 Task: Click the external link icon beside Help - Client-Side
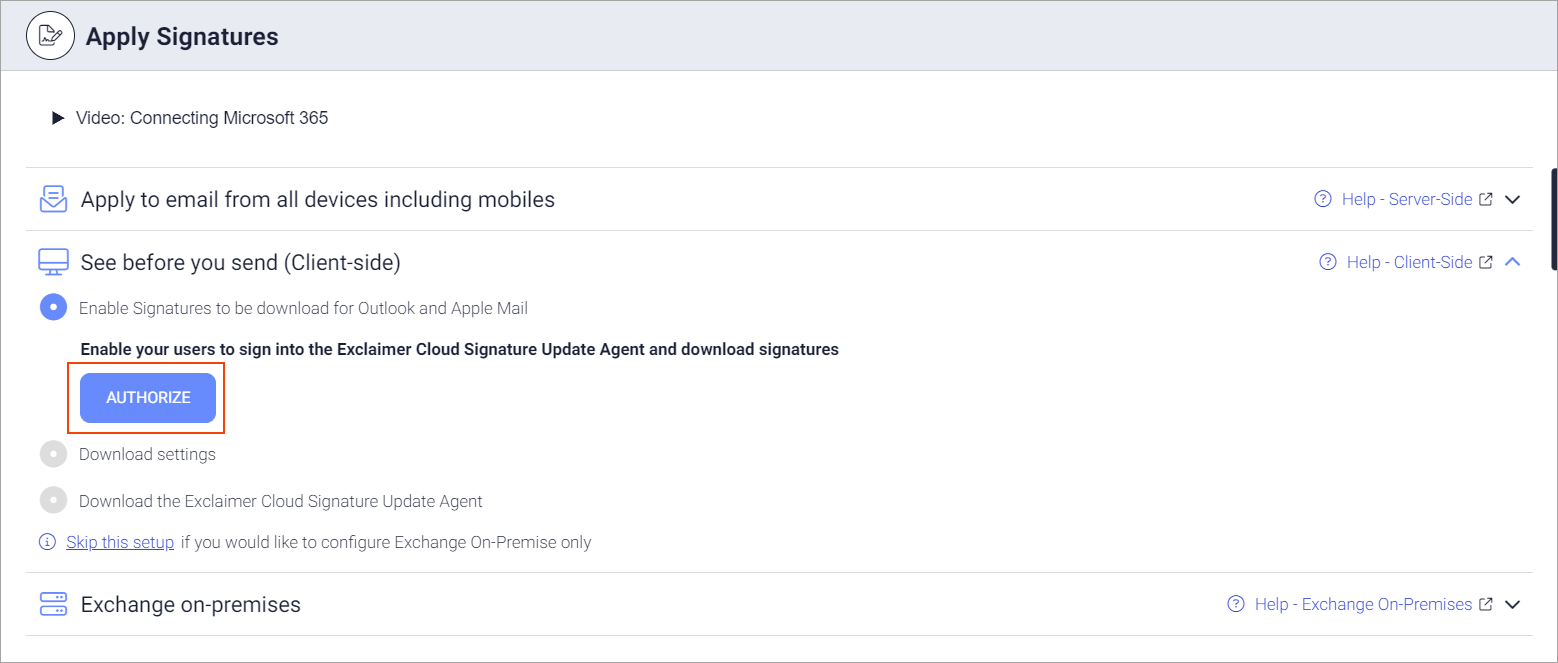[1485, 261]
